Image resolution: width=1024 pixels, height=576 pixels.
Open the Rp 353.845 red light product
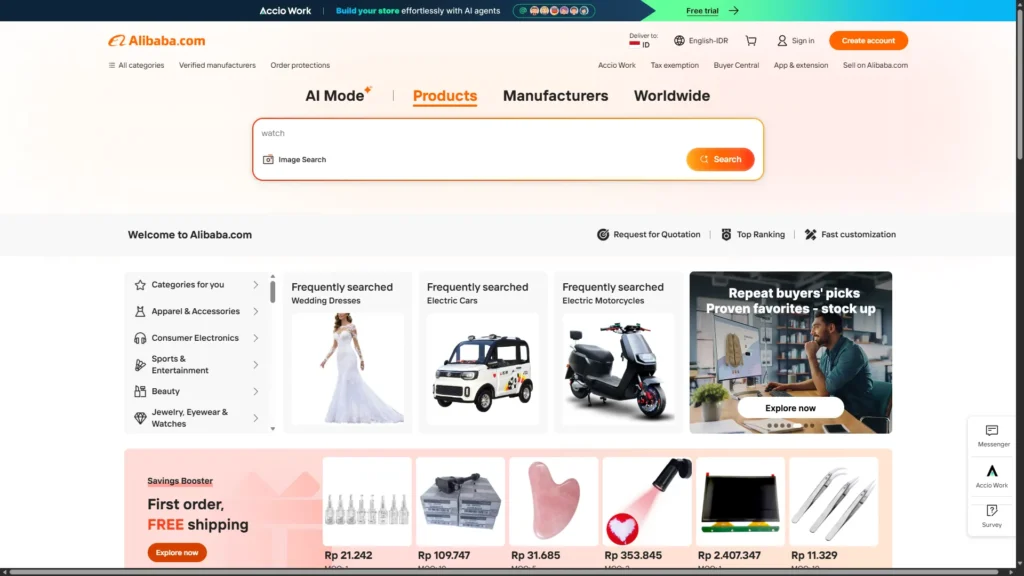pos(647,502)
